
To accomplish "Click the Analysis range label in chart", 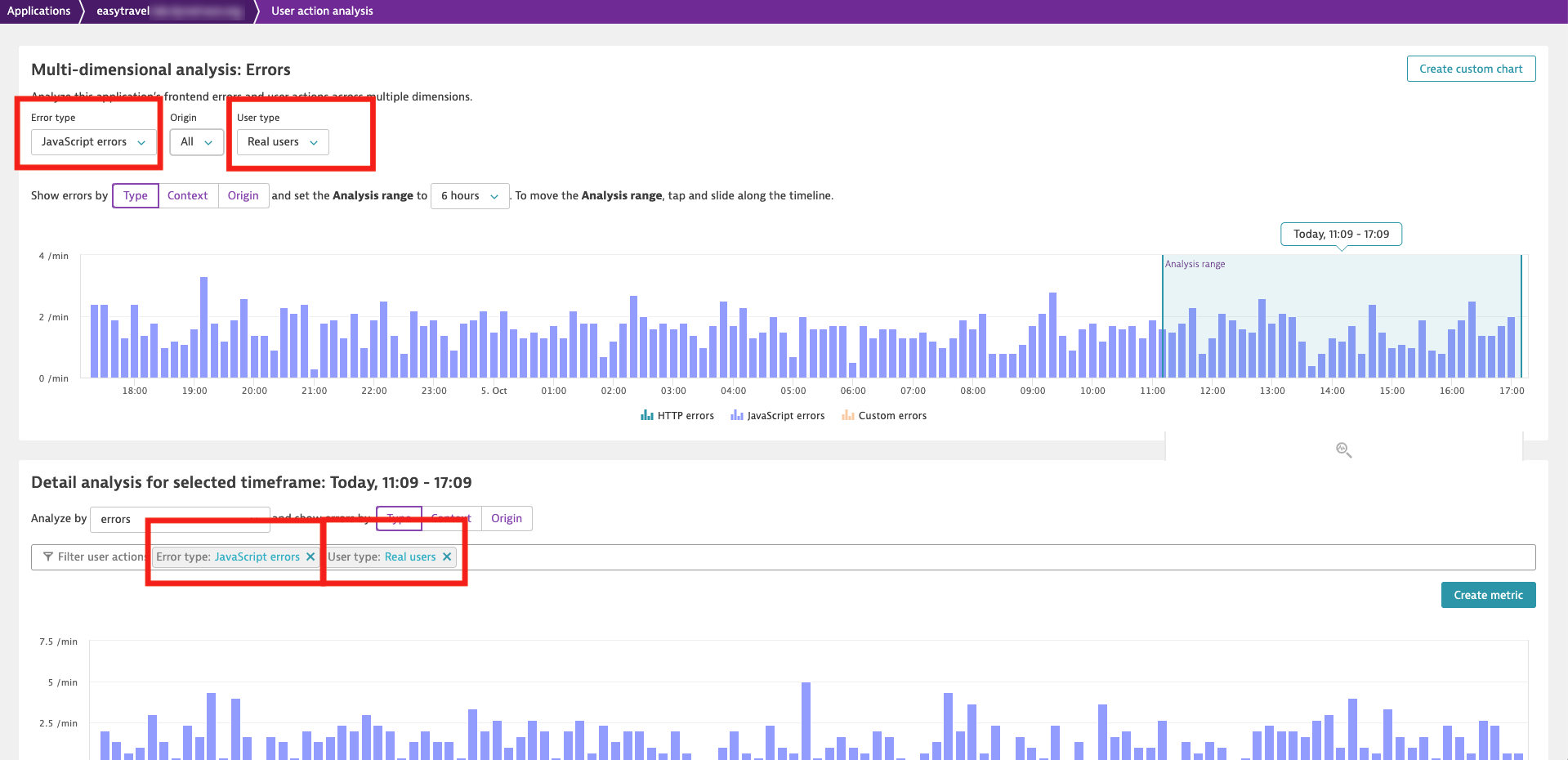I will pos(1195,264).
